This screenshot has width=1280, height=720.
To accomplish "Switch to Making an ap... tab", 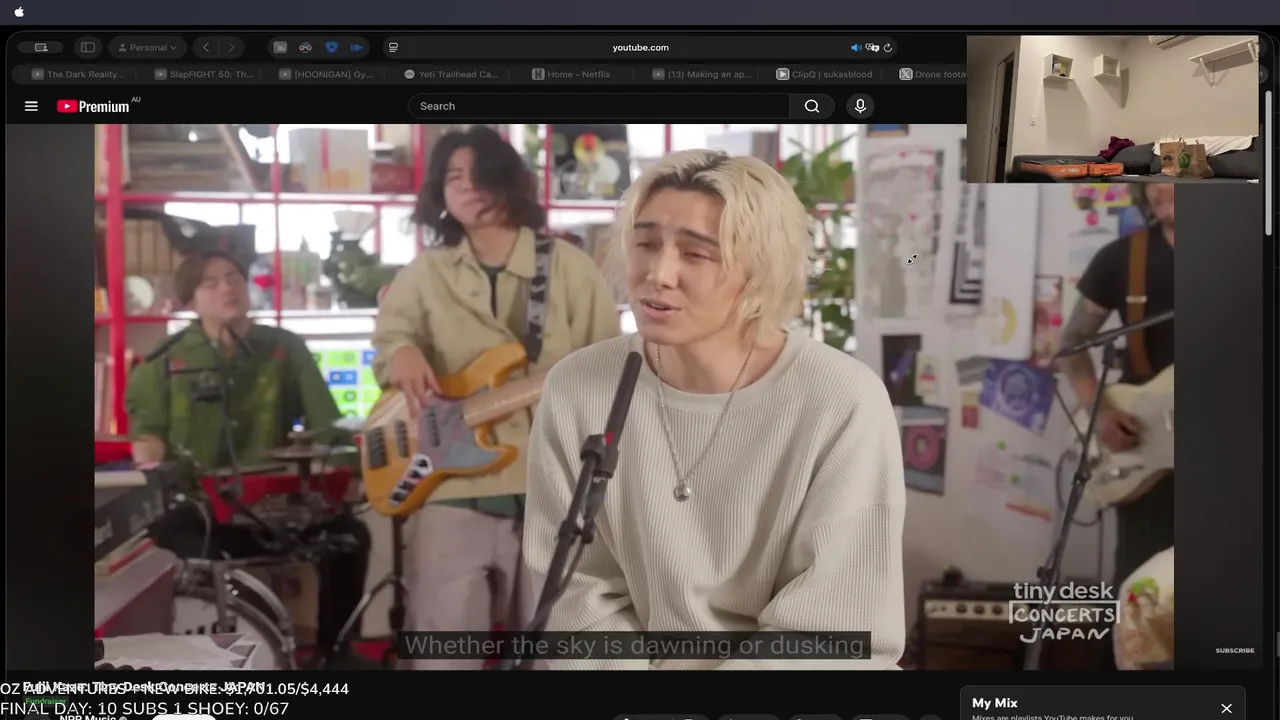I will (x=700, y=74).
